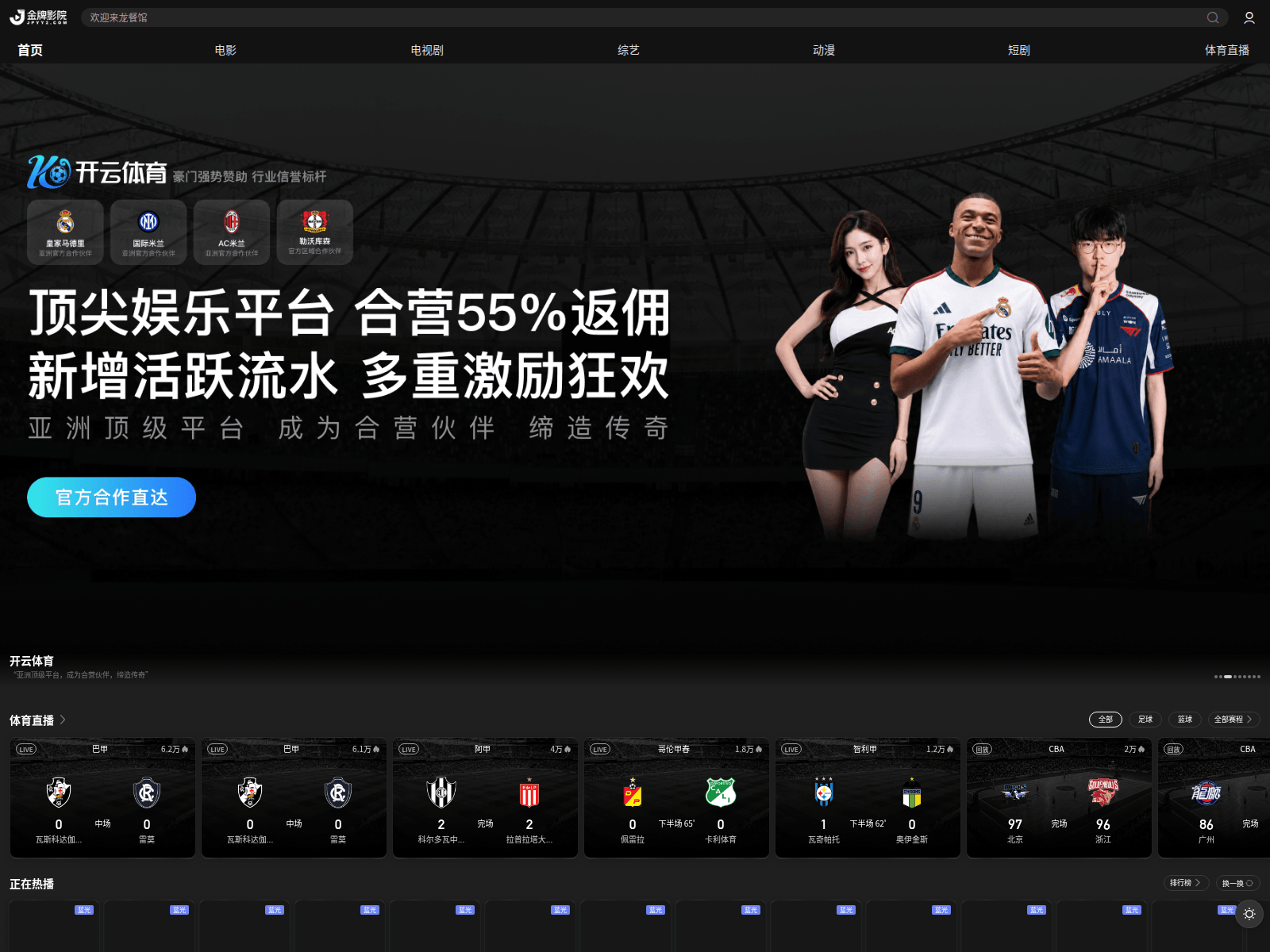
Task: Click the Inter Milan partner badge
Action: pyautogui.click(x=148, y=232)
